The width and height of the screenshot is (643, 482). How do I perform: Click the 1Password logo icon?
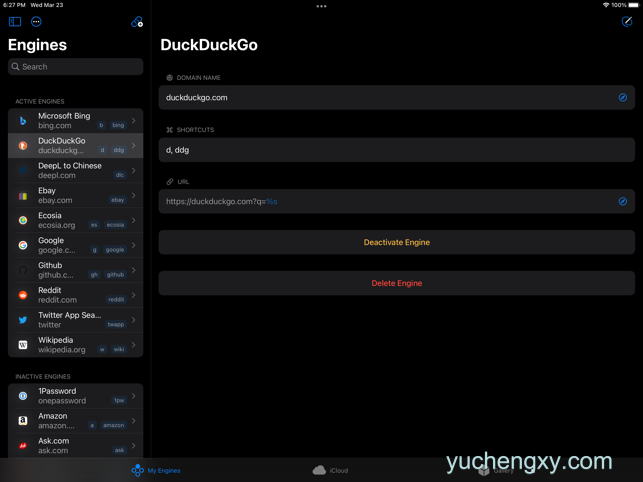pos(23,396)
